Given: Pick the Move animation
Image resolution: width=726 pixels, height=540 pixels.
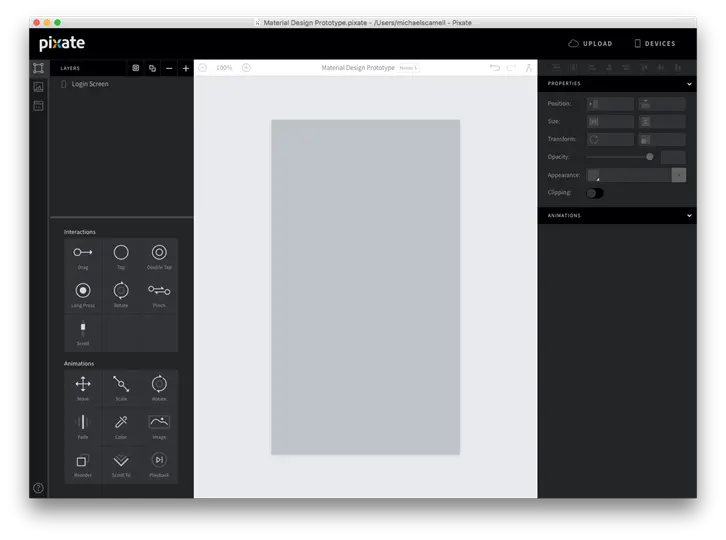Looking at the screenshot, I should coord(83,388).
